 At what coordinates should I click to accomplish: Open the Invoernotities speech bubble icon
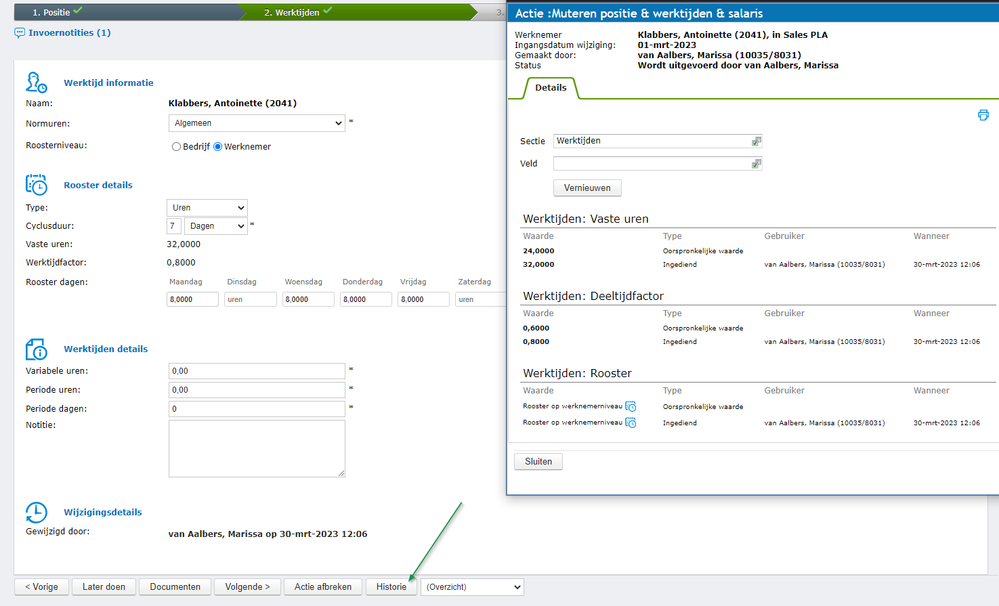(x=20, y=32)
